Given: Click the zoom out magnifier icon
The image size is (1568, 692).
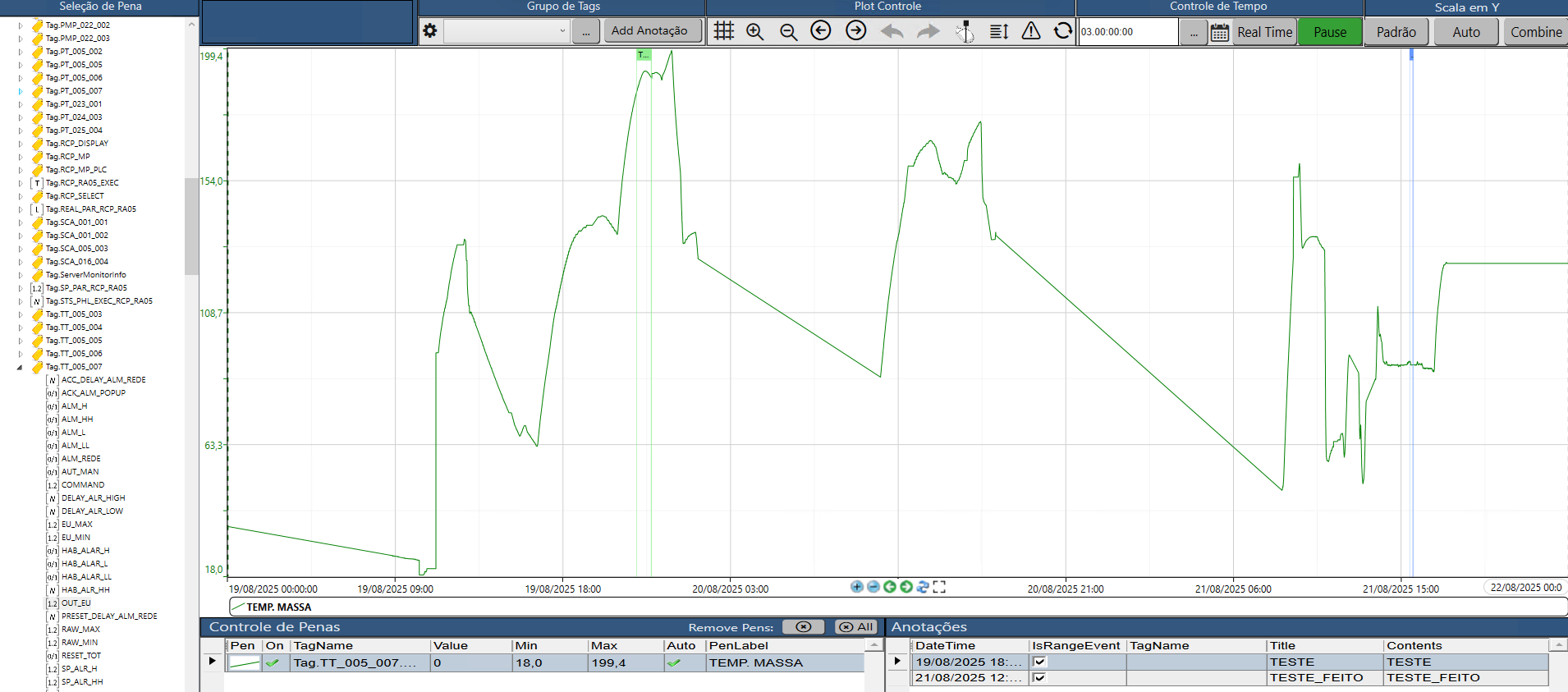Looking at the screenshot, I should pyautogui.click(x=788, y=31).
